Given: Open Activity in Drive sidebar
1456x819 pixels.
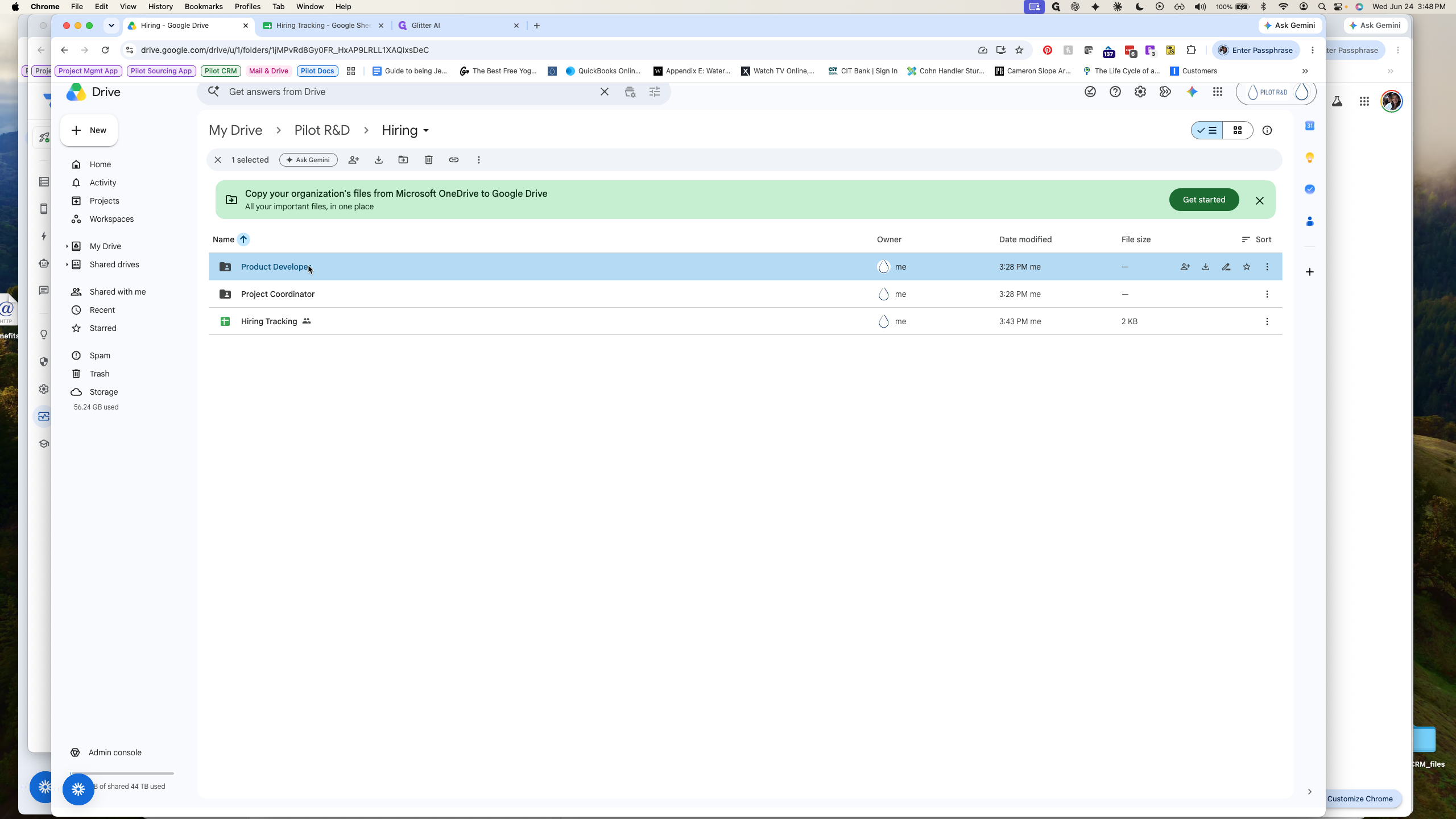Looking at the screenshot, I should [x=103, y=183].
